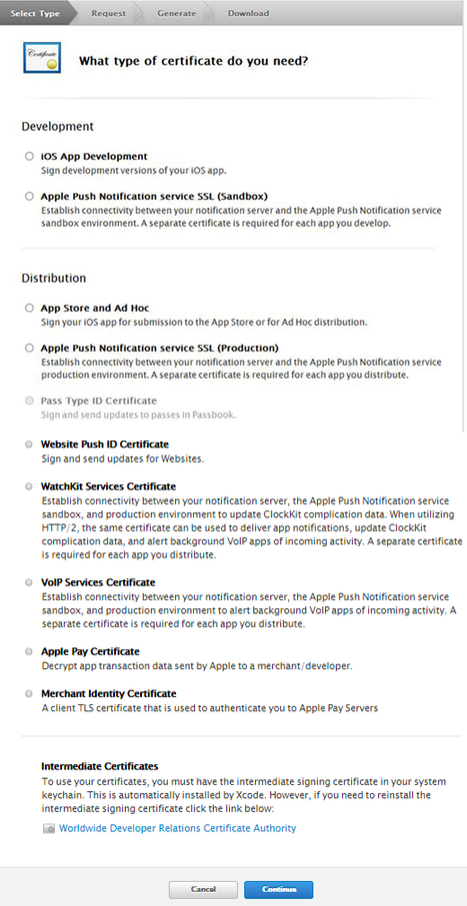Select VoIP Services Certificate radio button
This screenshot has width=467, height=906.
tap(29, 583)
